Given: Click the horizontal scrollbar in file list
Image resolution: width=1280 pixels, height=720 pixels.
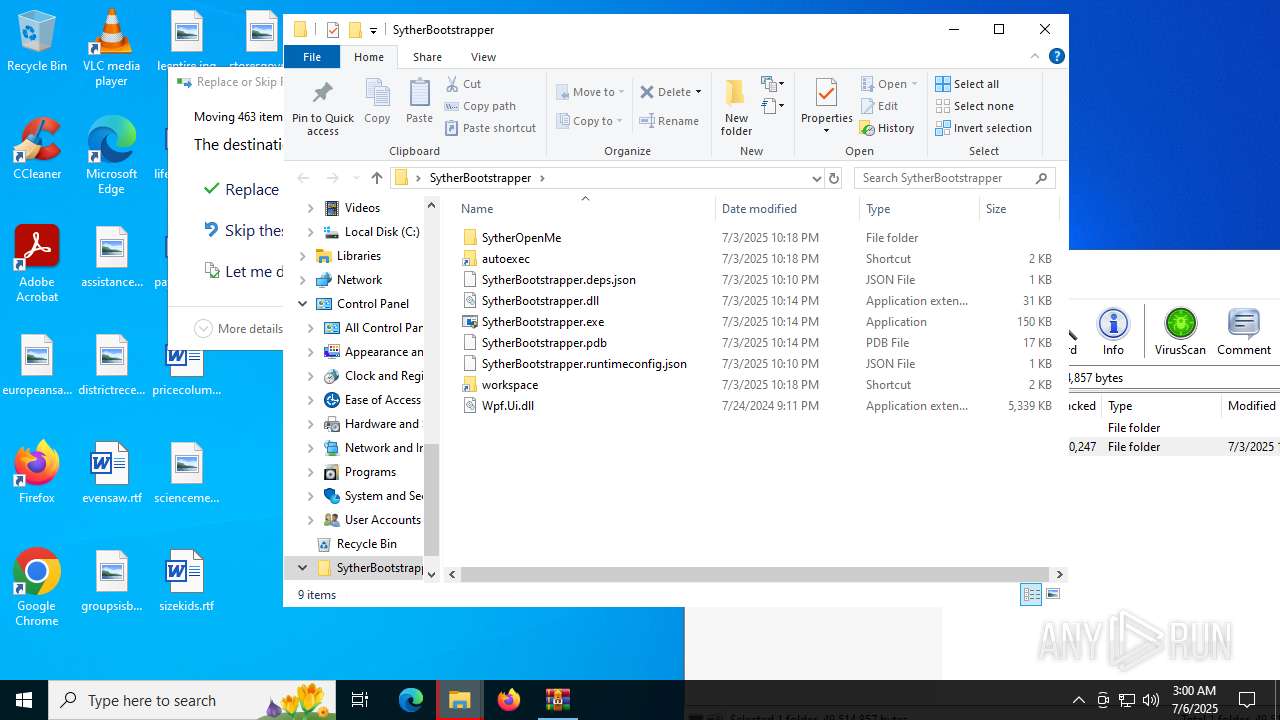Looking at the screenshot, I should (x=755, y=574).
